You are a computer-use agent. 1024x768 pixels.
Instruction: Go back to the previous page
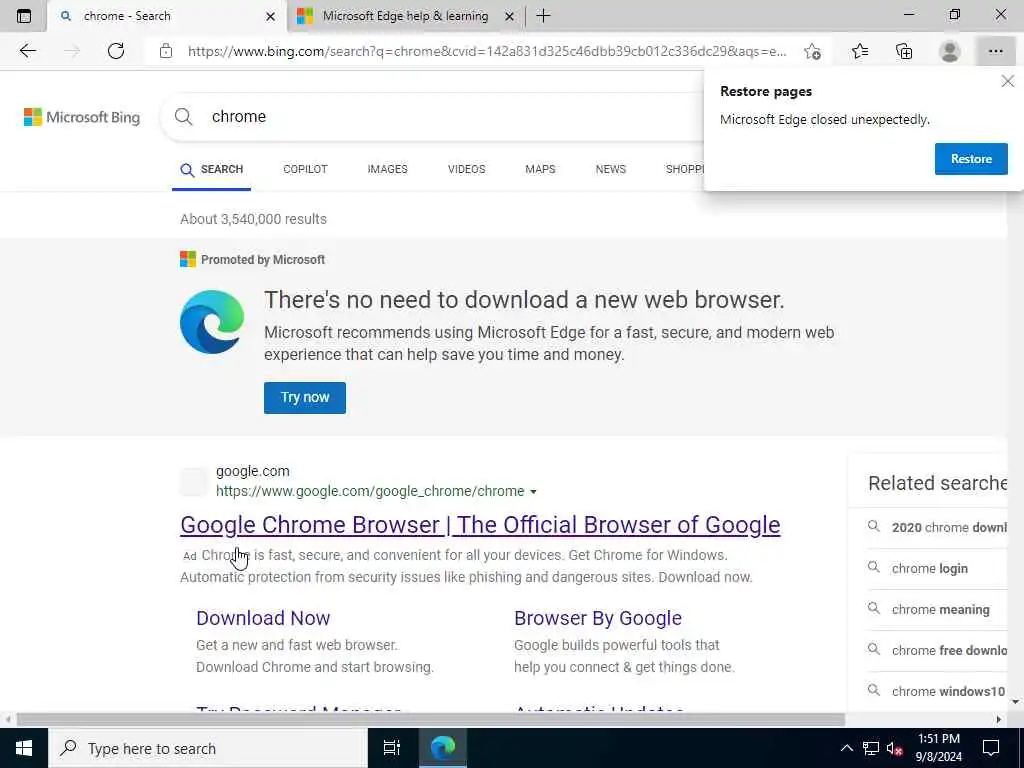tap(27, 51)
